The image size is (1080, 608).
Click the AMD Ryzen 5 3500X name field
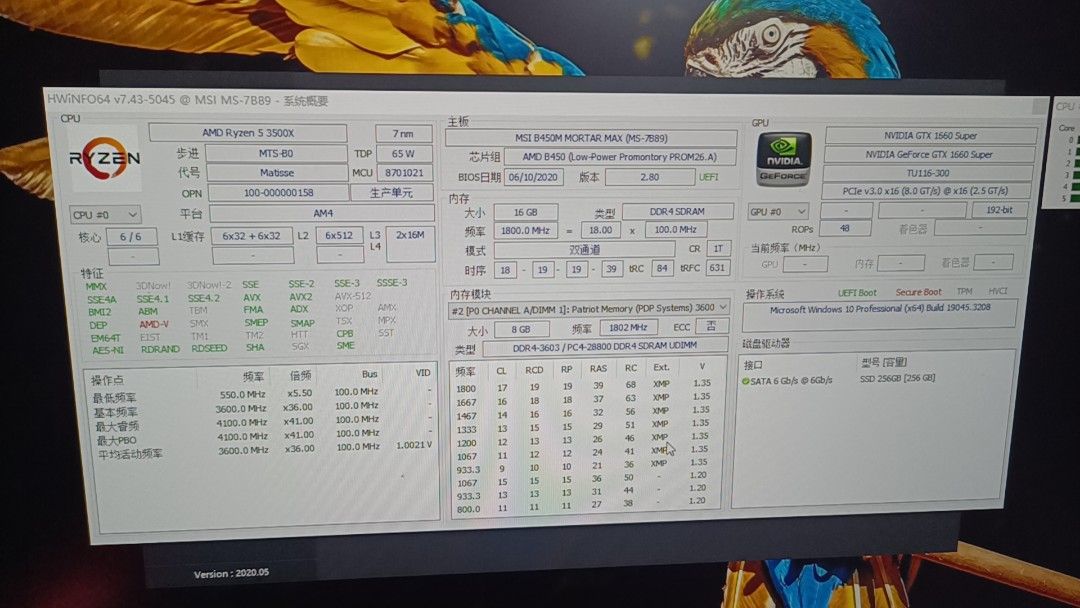coord(248,132)
